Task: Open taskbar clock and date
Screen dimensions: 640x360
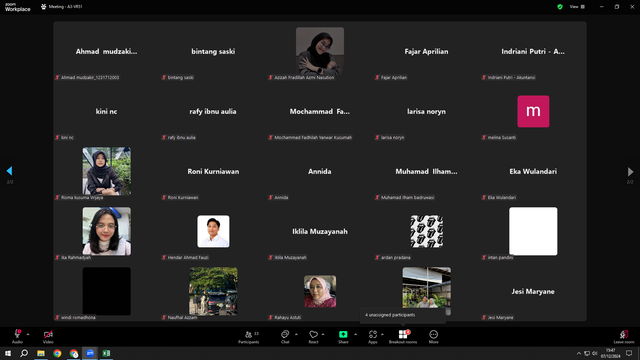Action: pyautogui.click(x=611, y=353)
